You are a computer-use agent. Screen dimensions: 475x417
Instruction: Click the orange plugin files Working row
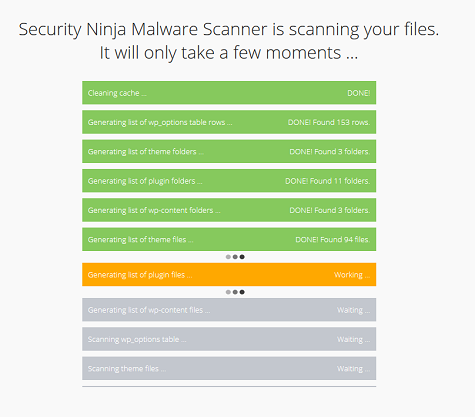[229, 275]
